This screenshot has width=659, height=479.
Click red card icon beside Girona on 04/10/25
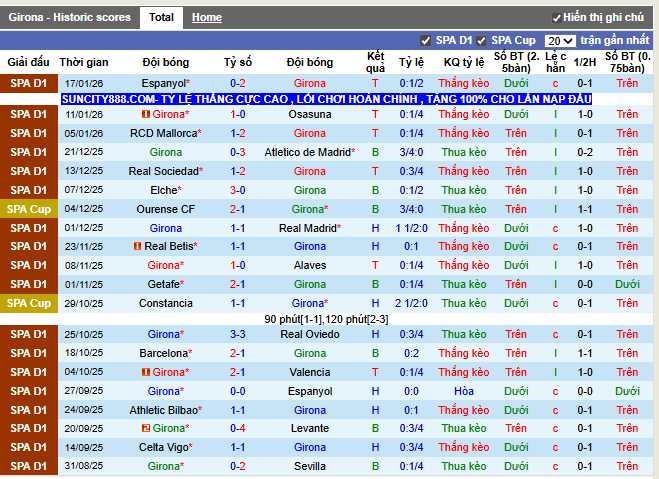tap(146, 372)
